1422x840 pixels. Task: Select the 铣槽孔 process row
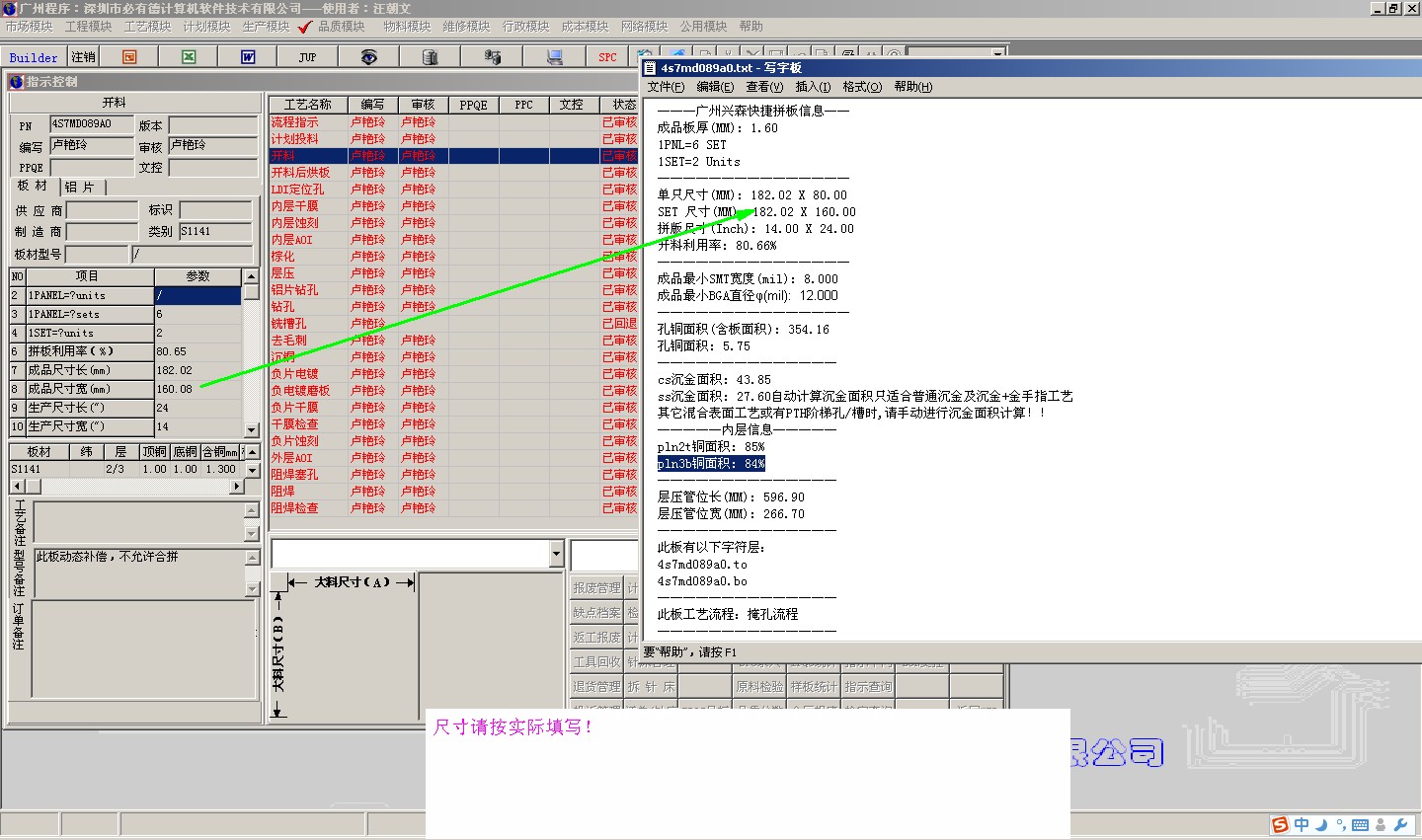[x=452, y=324]
